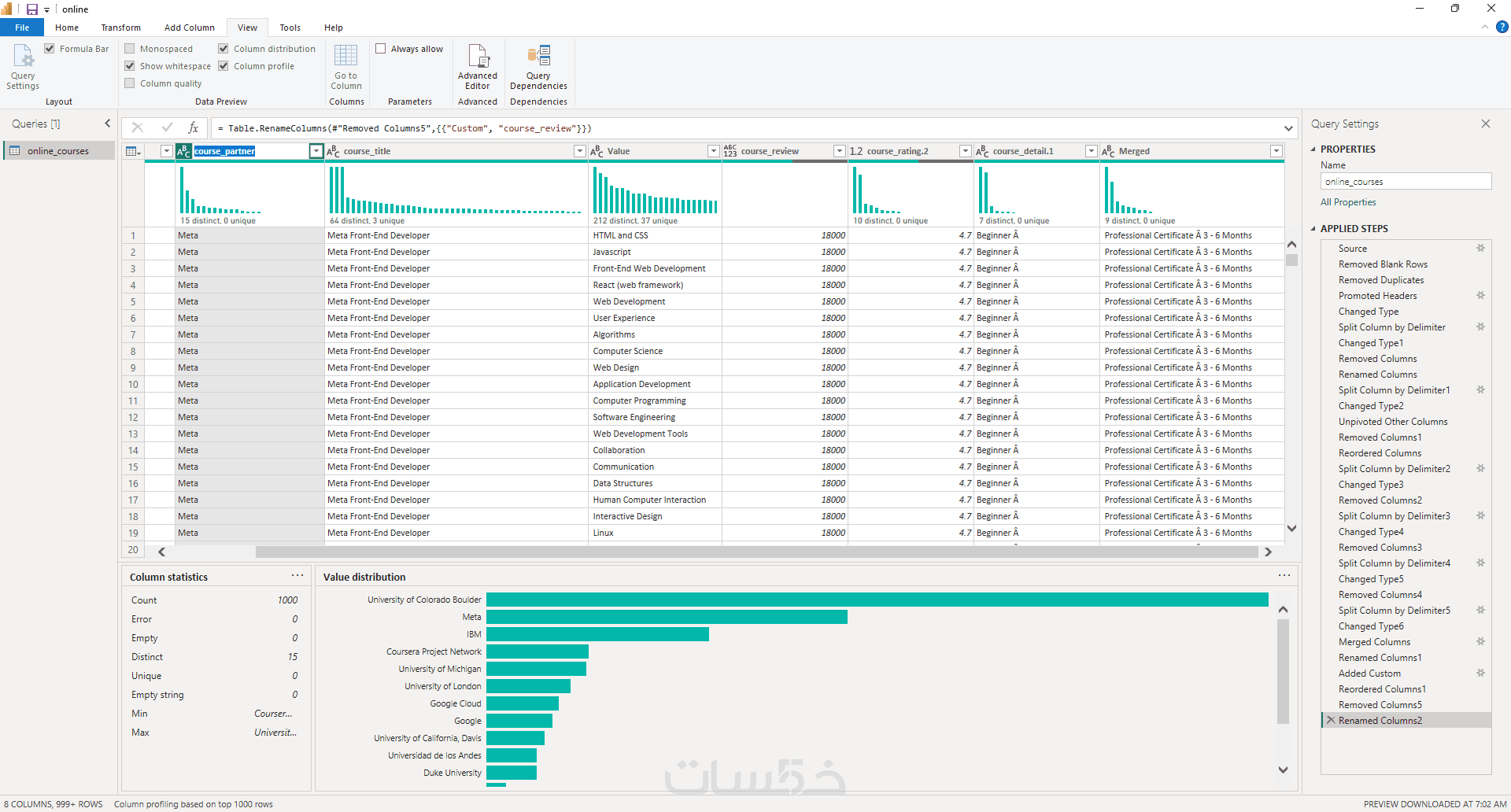Open gear for Split Column by Delimiter step
1511x812 pixels.
[x=1480, y=327]
